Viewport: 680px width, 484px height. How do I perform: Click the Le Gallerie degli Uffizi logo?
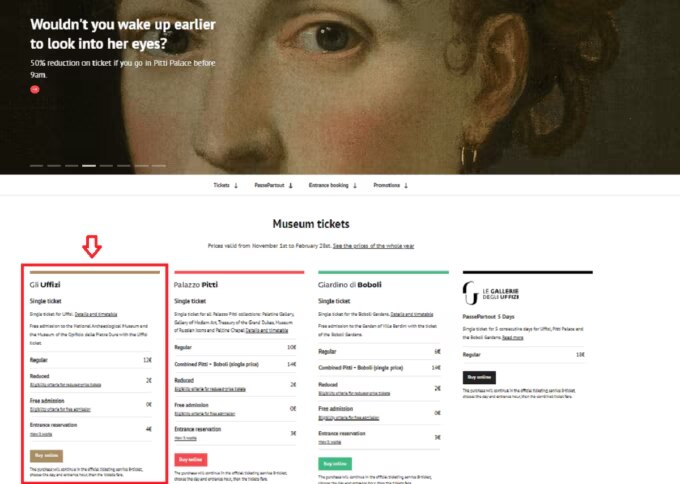[x=490, y=293]
